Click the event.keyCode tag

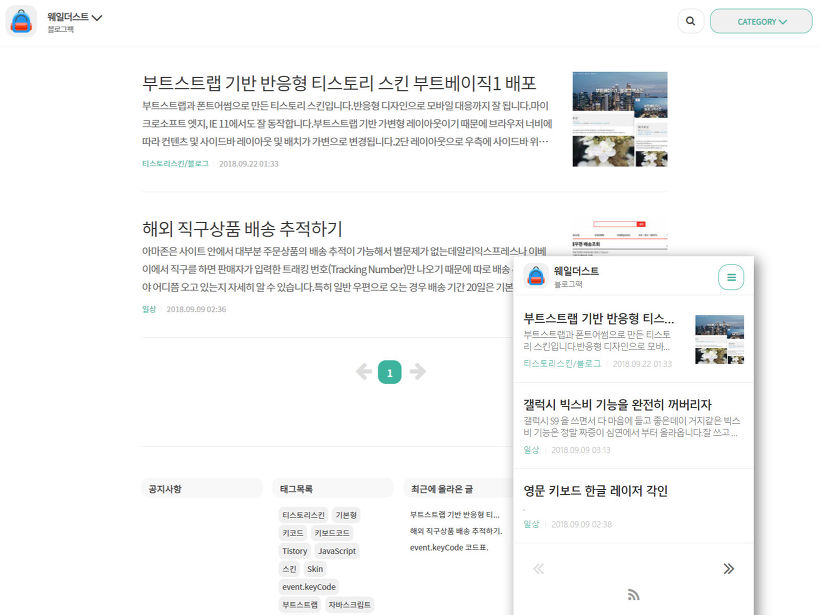tap(309, 587)
